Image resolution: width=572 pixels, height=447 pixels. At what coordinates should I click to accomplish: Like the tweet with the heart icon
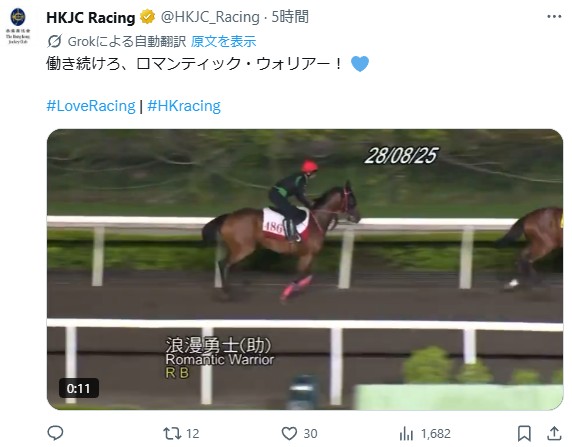click(x=289, y=433)
